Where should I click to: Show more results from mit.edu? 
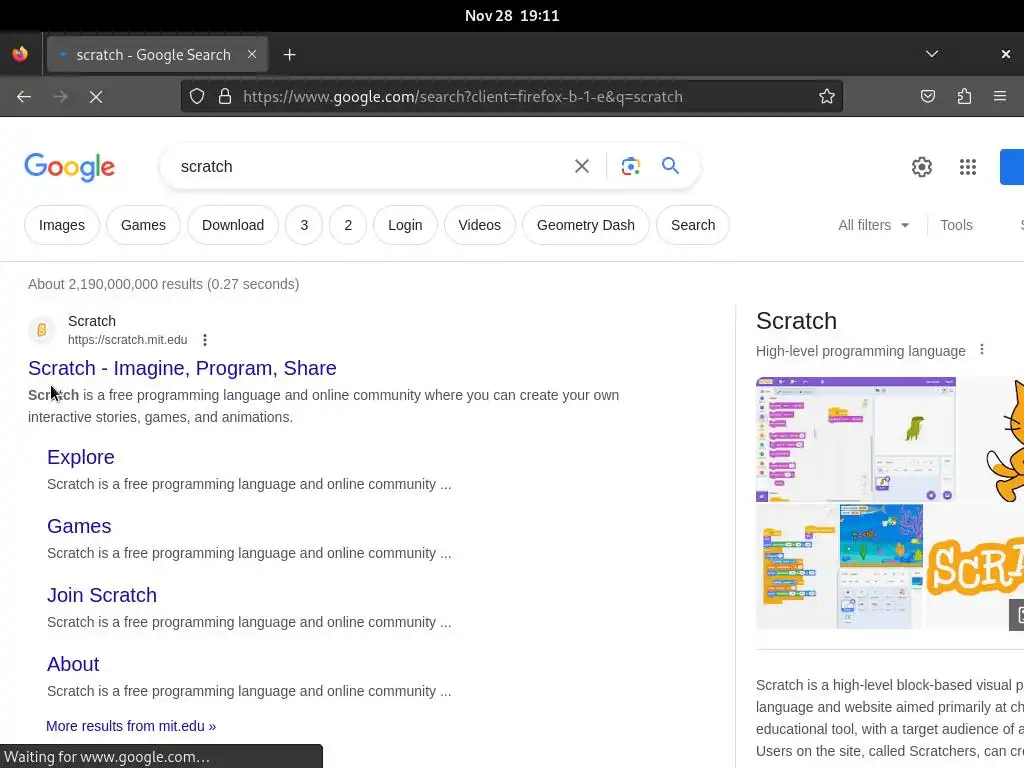pyautogui.click(x=131, y=726)
